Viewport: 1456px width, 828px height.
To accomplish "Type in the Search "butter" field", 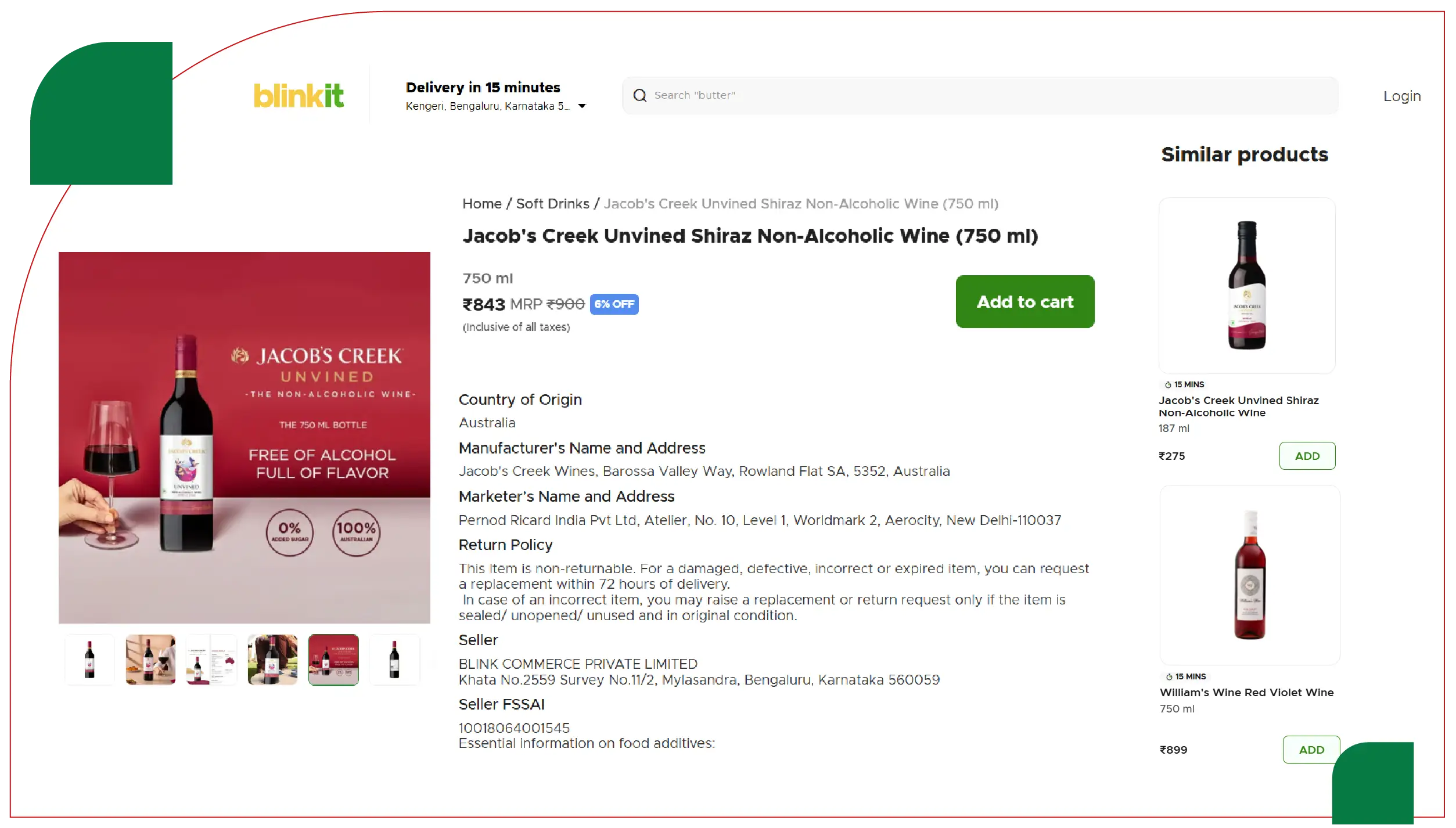I will [x=987, y=95].
